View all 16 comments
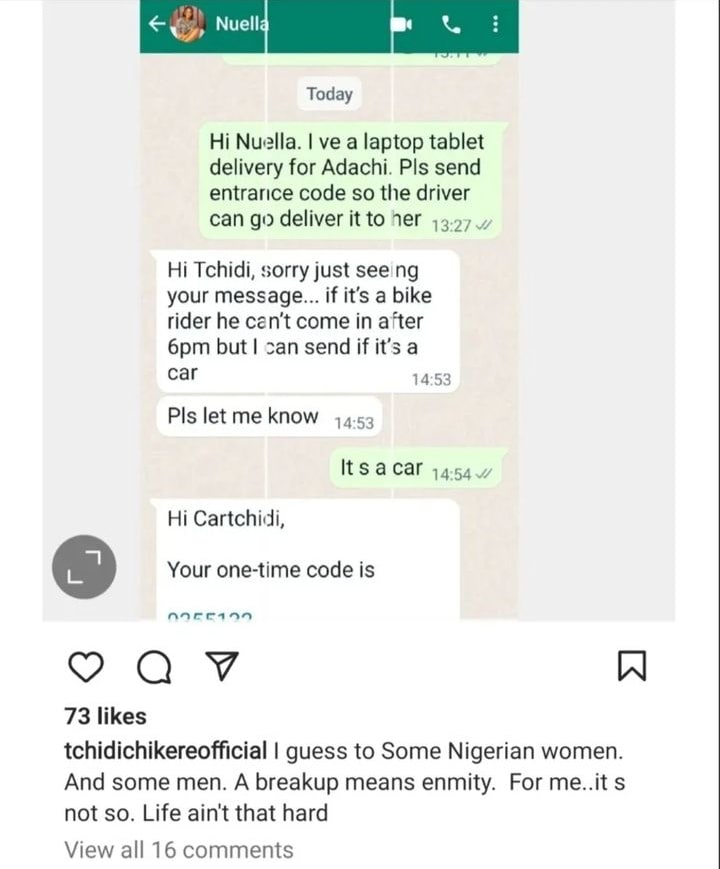This screenshot has width=720, height=869. 179,850
